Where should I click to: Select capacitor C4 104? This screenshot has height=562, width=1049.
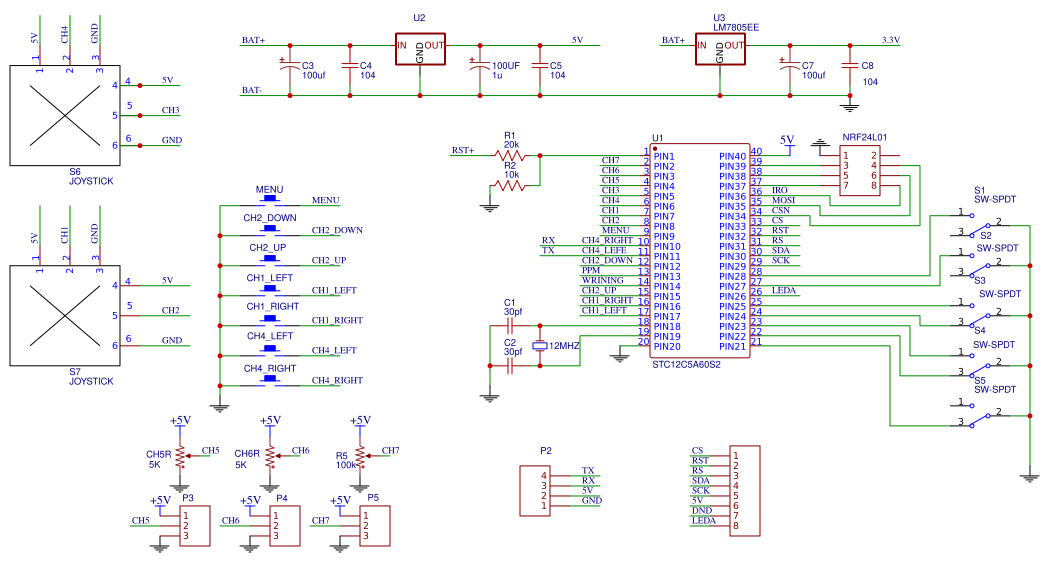[349, 66]
